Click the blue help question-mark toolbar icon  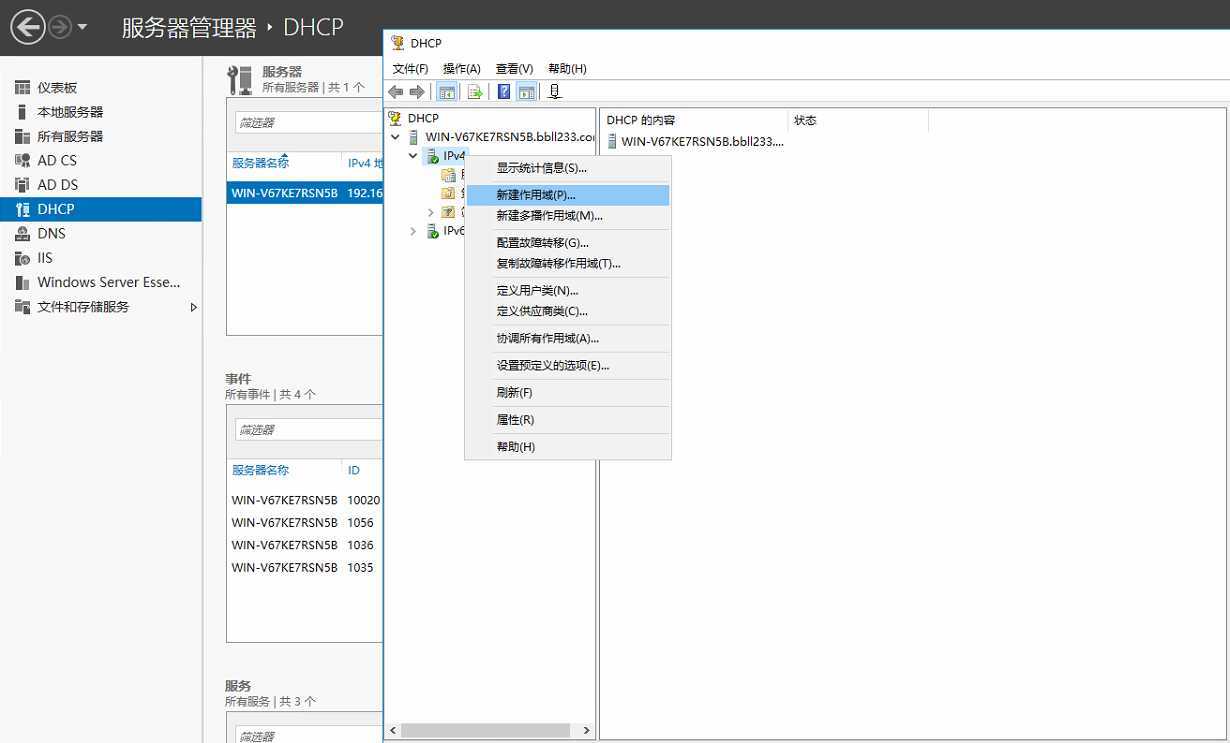click(504, 92)
